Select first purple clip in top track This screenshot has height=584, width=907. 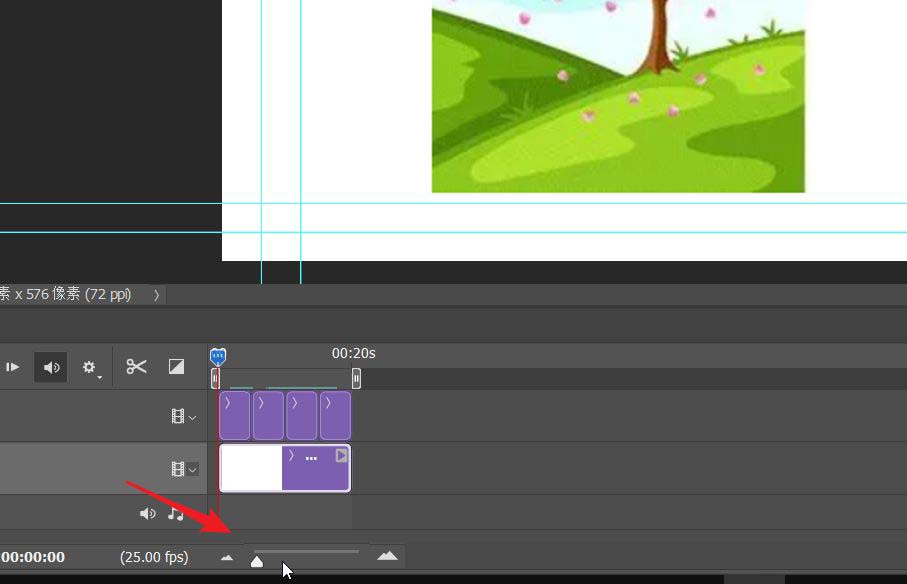point(234,415)
